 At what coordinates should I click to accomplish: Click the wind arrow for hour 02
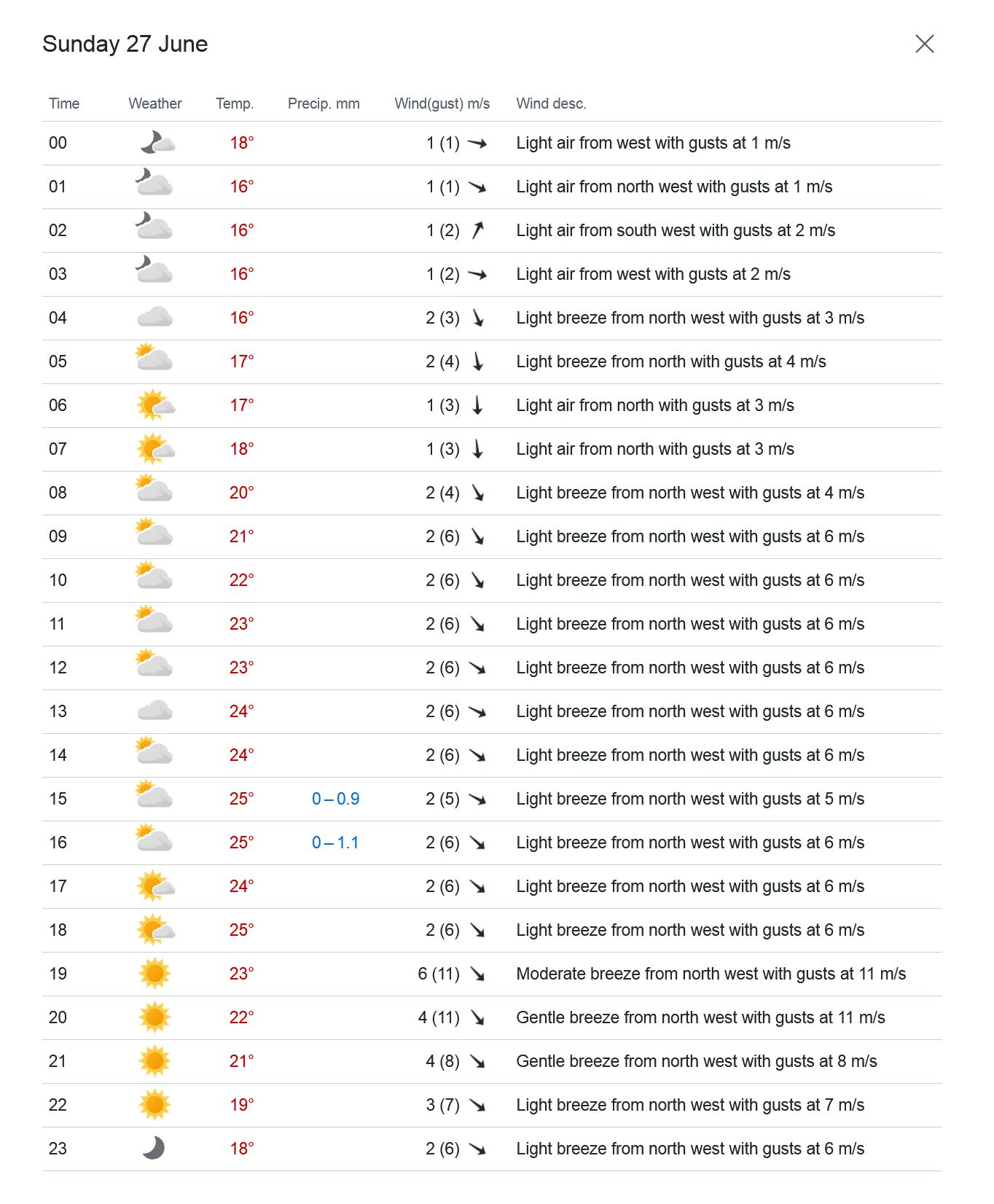tap(477, 230)
